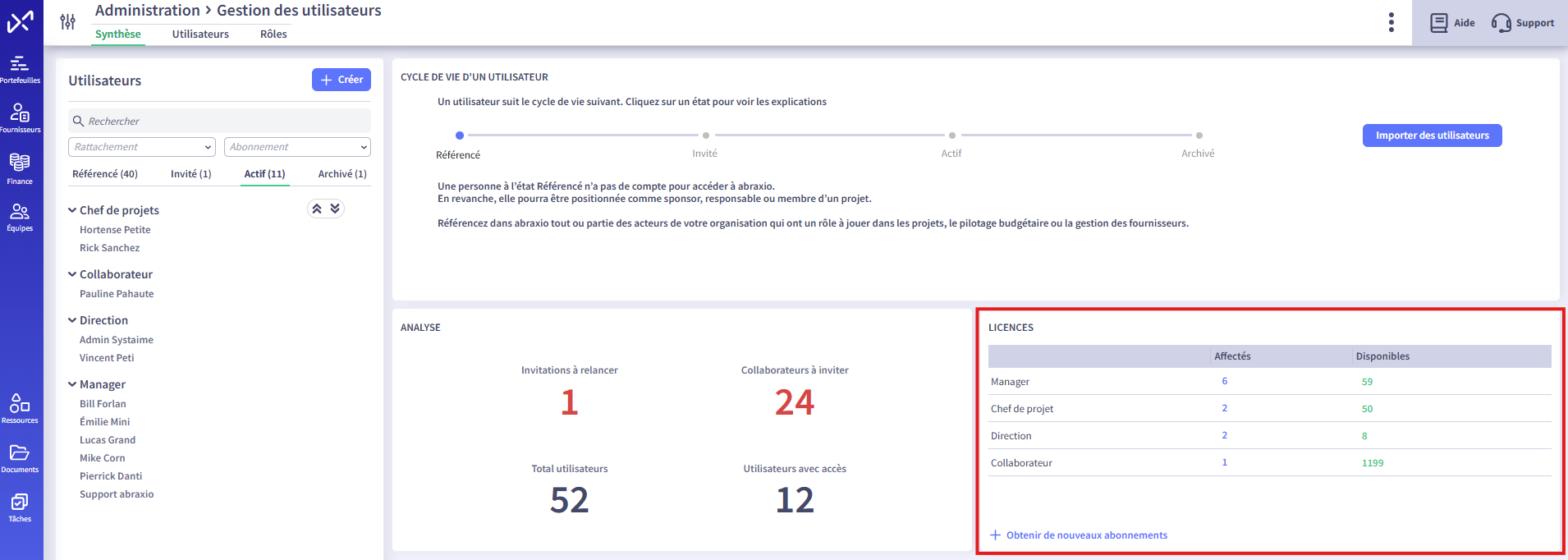Open the Fournisseurs sidebar icon
This screenshot has width=1568, height=560.
pos(20,117)
